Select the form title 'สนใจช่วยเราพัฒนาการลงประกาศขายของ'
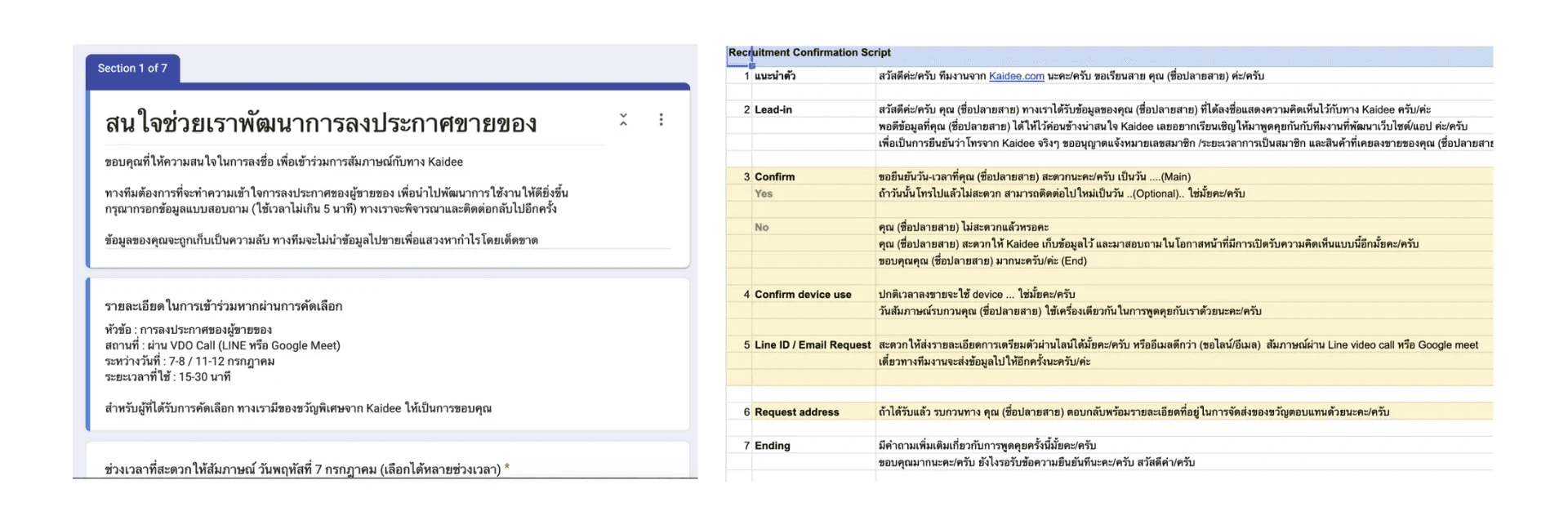Viewport: 1568px width, 529px height. click(321, 123)
